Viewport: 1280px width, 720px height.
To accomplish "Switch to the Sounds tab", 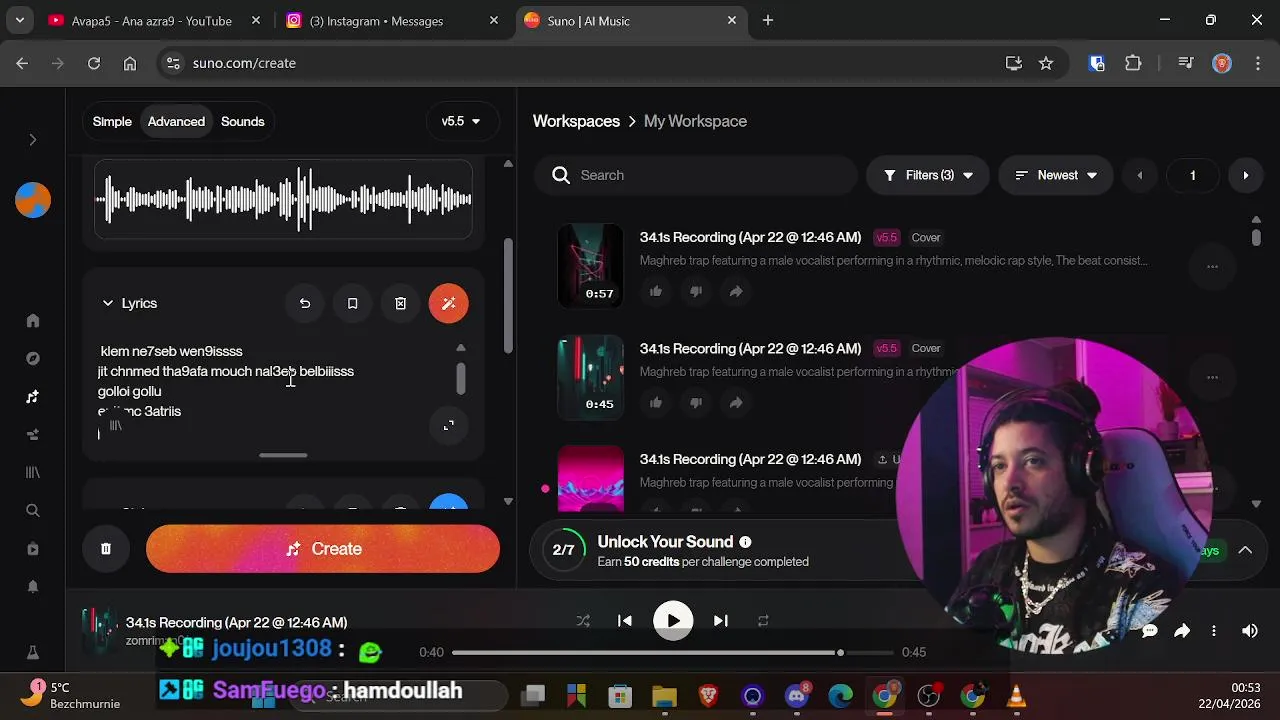I will (x=243, y=121).
